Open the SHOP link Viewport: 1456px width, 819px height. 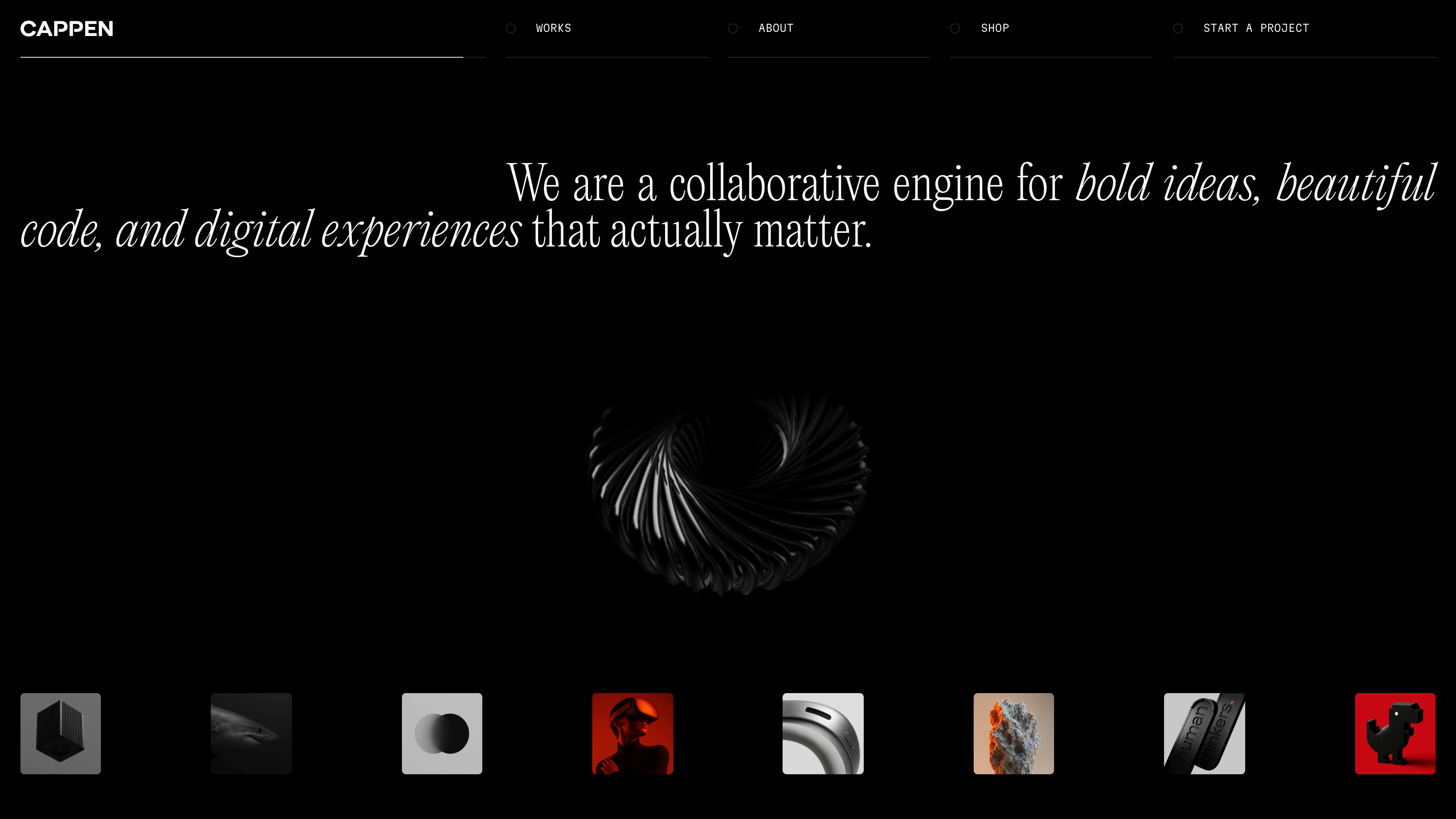pyautogui.click(x=995, y=28)
